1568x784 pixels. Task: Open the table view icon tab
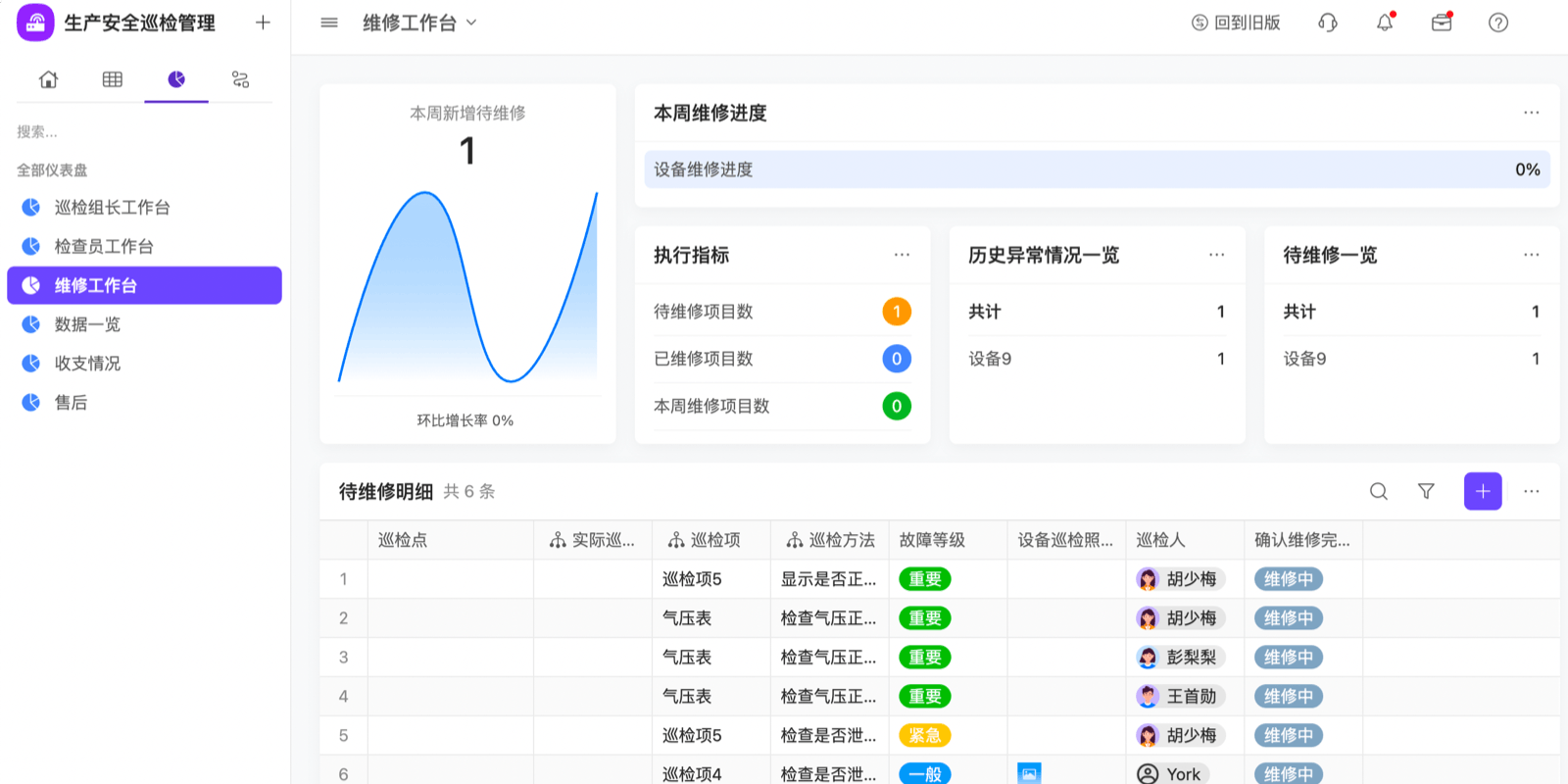[113, 79]
